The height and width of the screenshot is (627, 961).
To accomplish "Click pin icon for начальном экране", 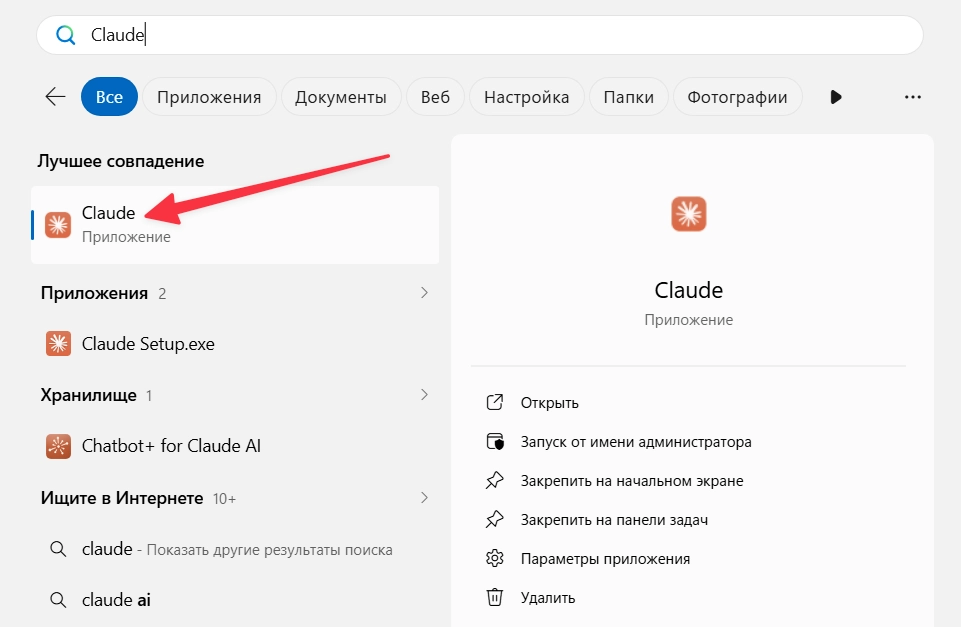I will coord(495,481).
